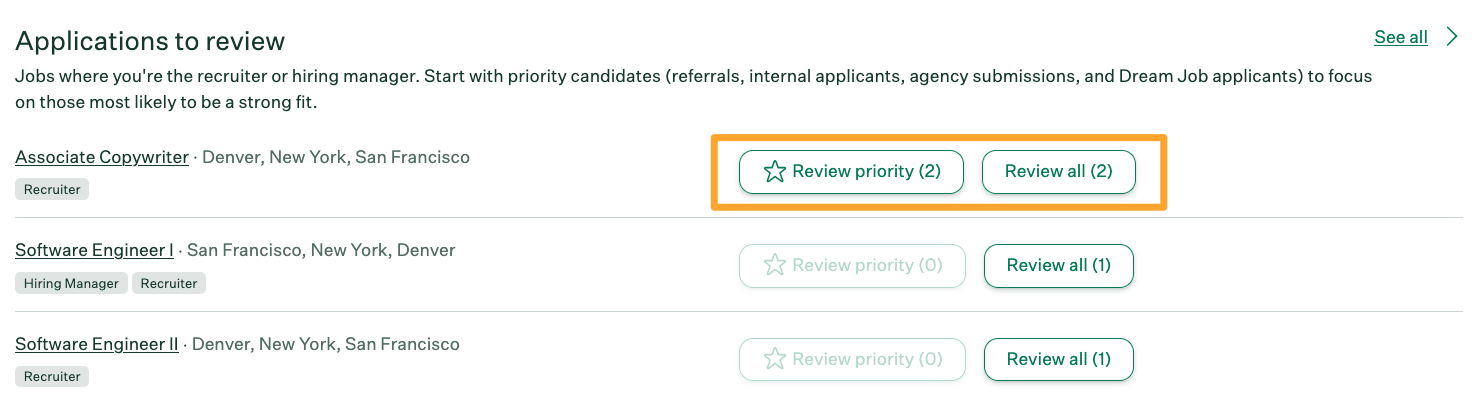Image resolution: width=1480 pixels, height=397 pixels.
Task: Click the star icon in Software Engineer II's Review priority
Action: [774, 360]
